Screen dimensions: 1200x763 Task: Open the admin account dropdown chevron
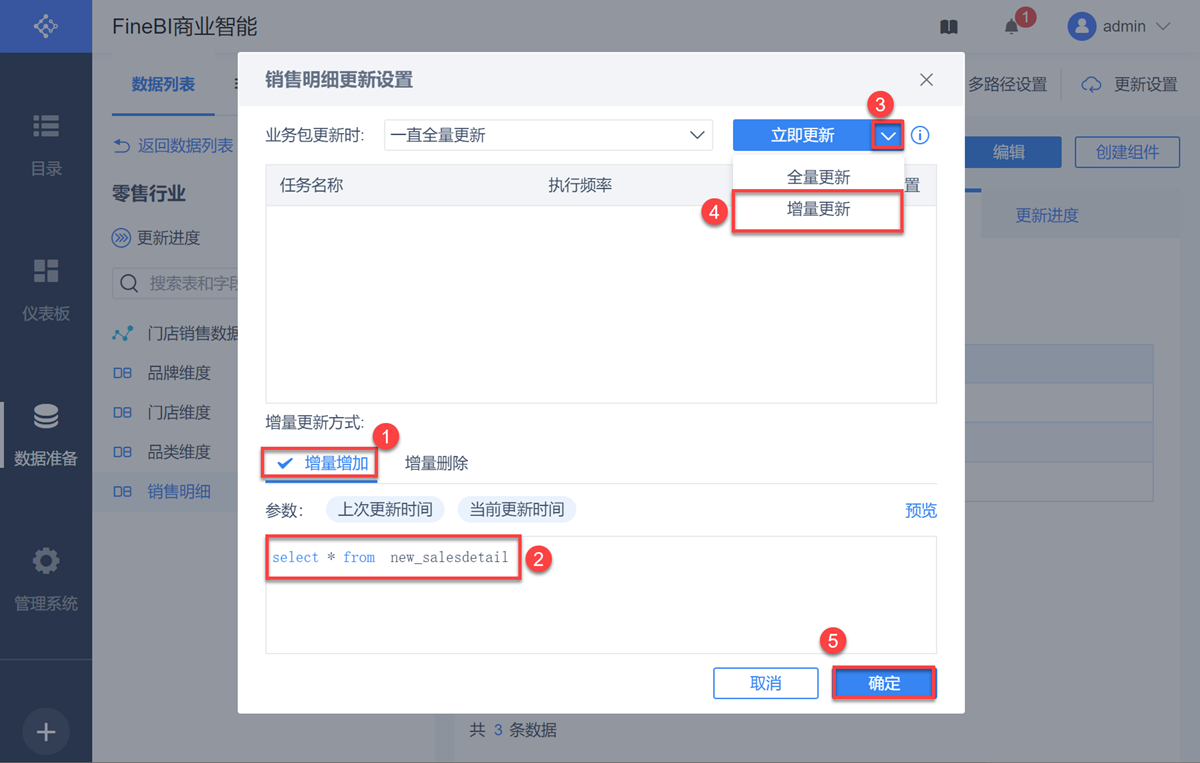[x=1163, y=27]
